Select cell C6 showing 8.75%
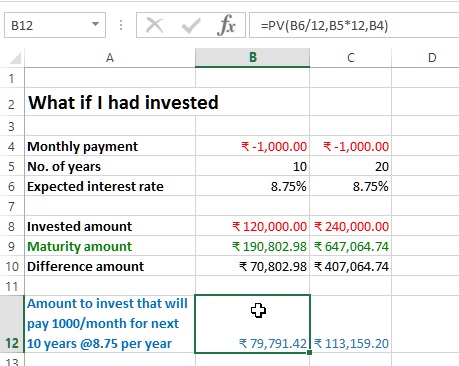Image resolution: width=459 pixels, height=366 pixels. click(351, 186)
